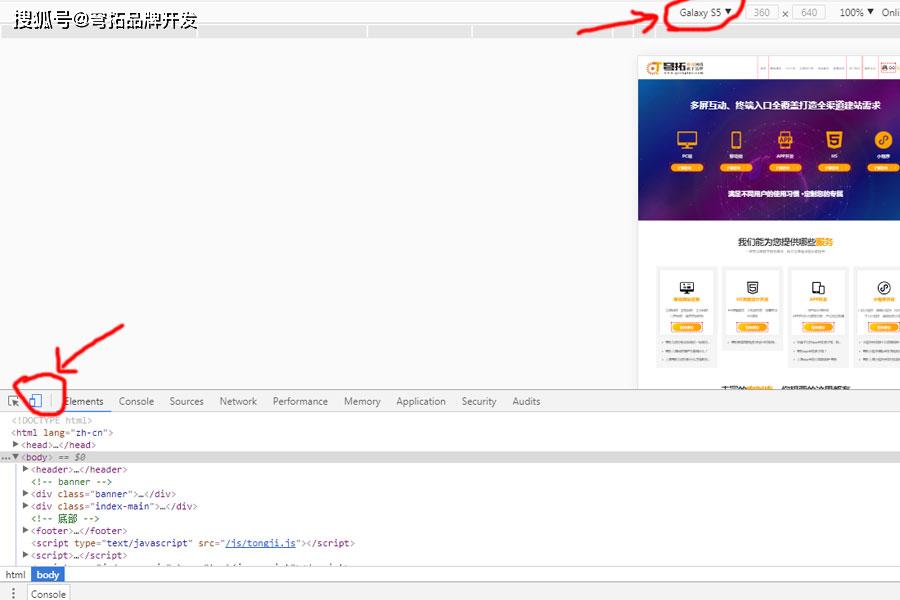Click the PC monitor icon in the banner

687,140
